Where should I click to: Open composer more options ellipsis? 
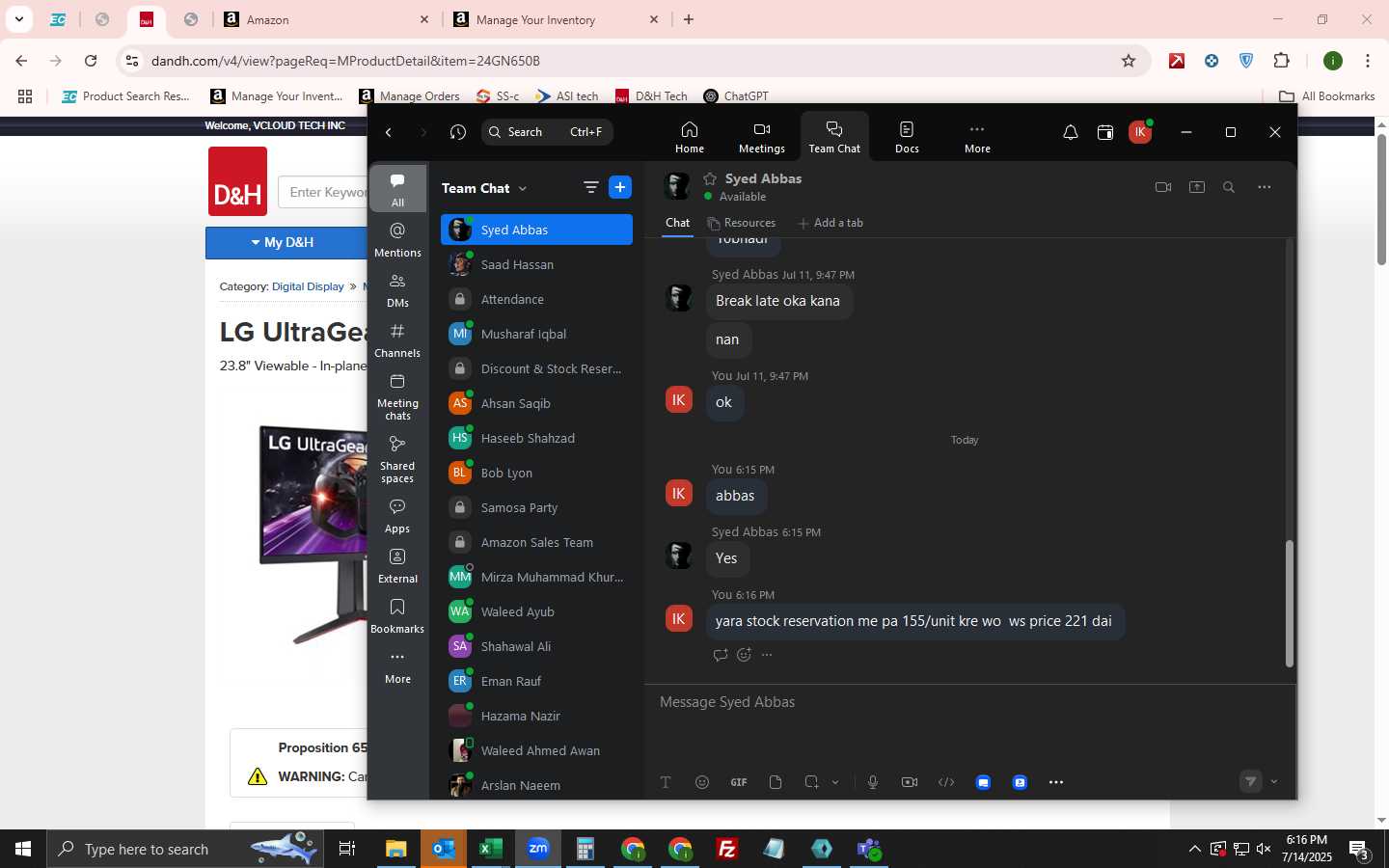tap(1056, 782)
